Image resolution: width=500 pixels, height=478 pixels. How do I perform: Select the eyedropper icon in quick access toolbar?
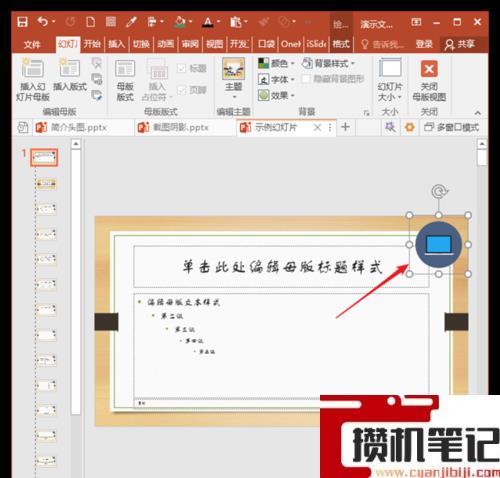[131, 22]
